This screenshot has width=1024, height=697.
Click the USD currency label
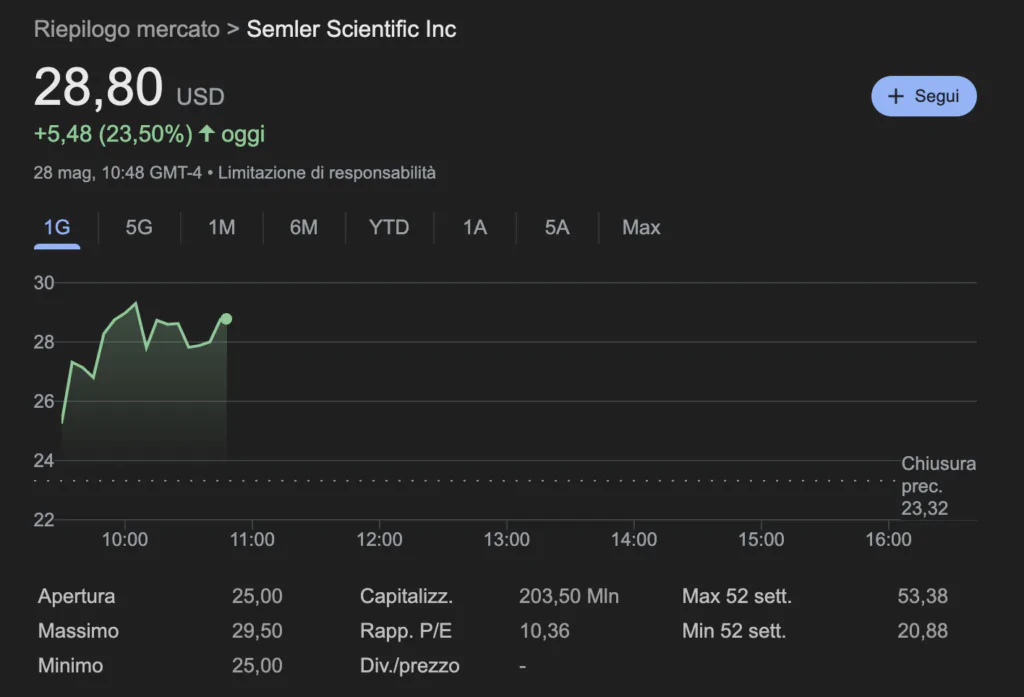(200, 97)
